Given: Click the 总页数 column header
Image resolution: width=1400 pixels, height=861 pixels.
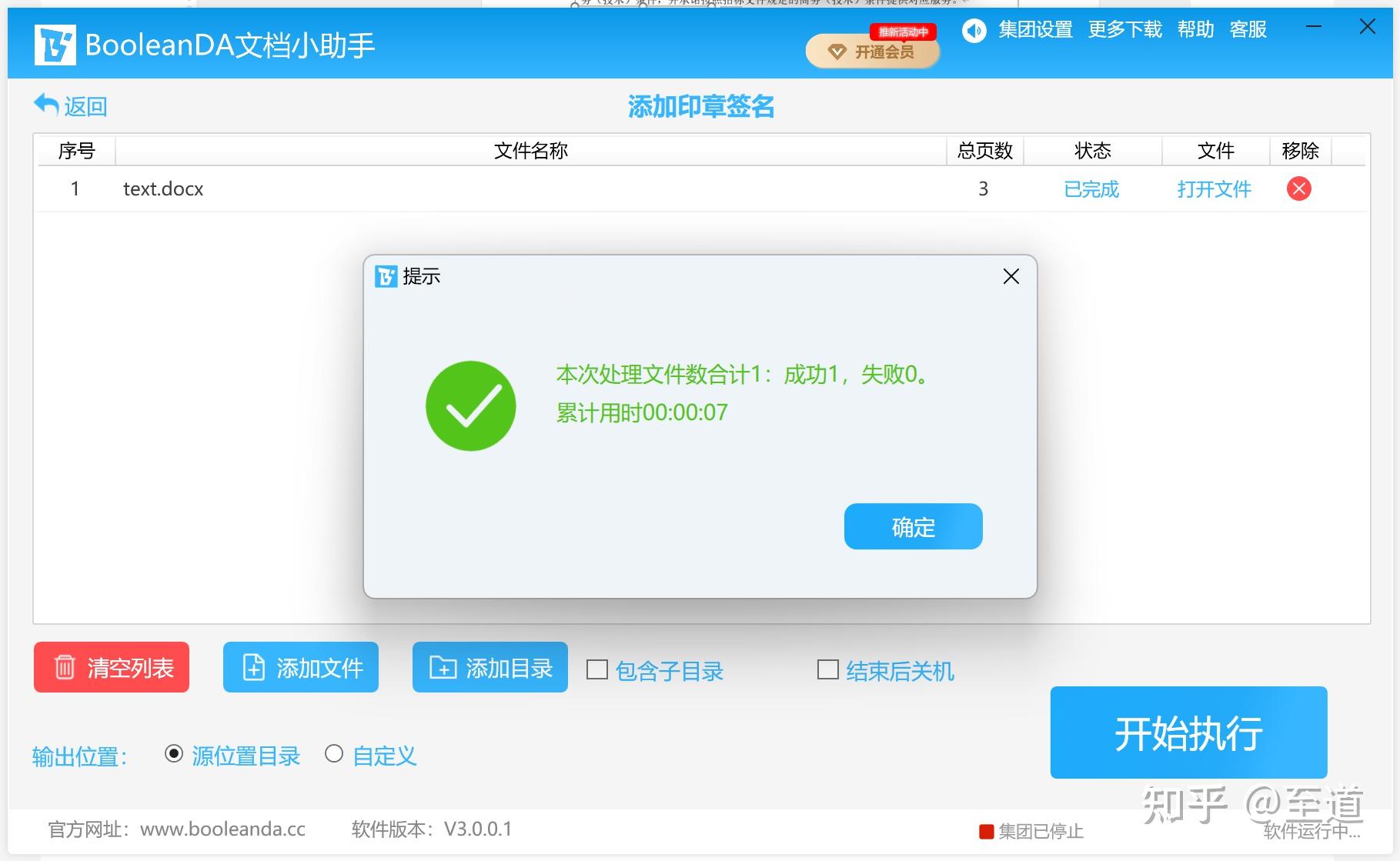Looking at the screenshot, I should (984, 151).
